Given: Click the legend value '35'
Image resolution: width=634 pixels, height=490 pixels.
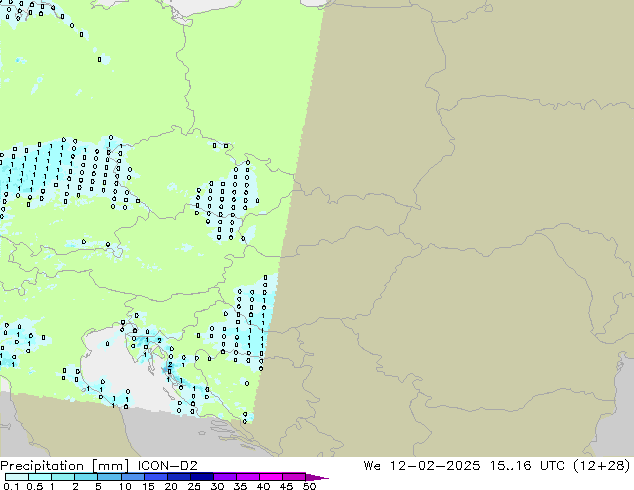Looking at the screenshot, I should (x=240, y=486).
